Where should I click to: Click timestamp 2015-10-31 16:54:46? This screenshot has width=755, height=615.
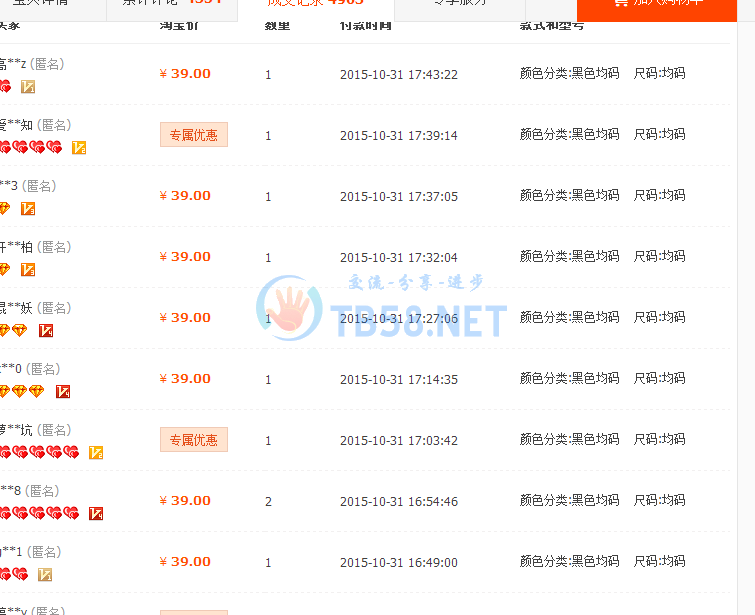(399, 502)
